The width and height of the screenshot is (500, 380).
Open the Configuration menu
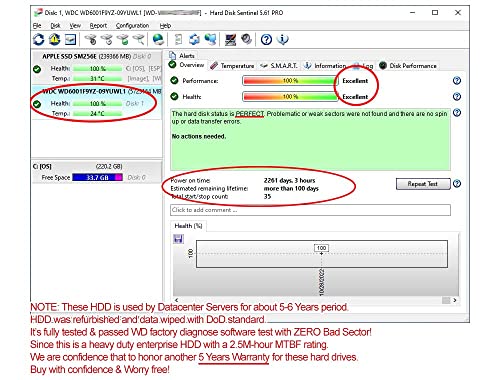click(x=132, y=26)
